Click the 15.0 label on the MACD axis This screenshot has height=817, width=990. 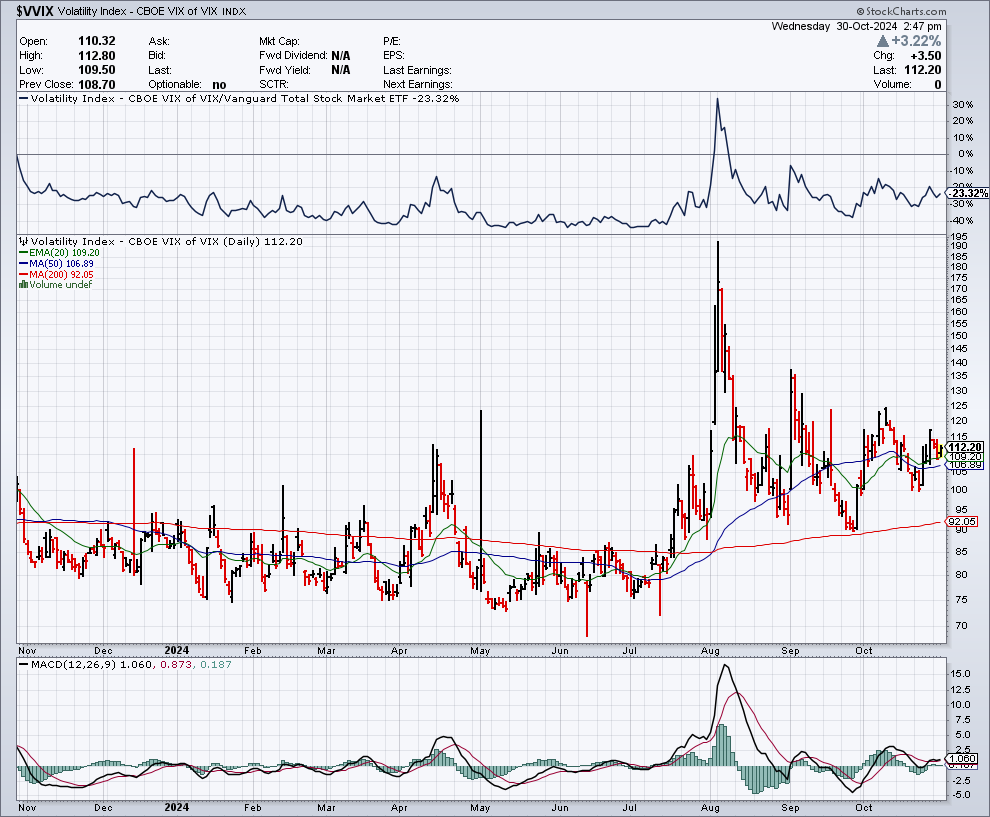960,674
